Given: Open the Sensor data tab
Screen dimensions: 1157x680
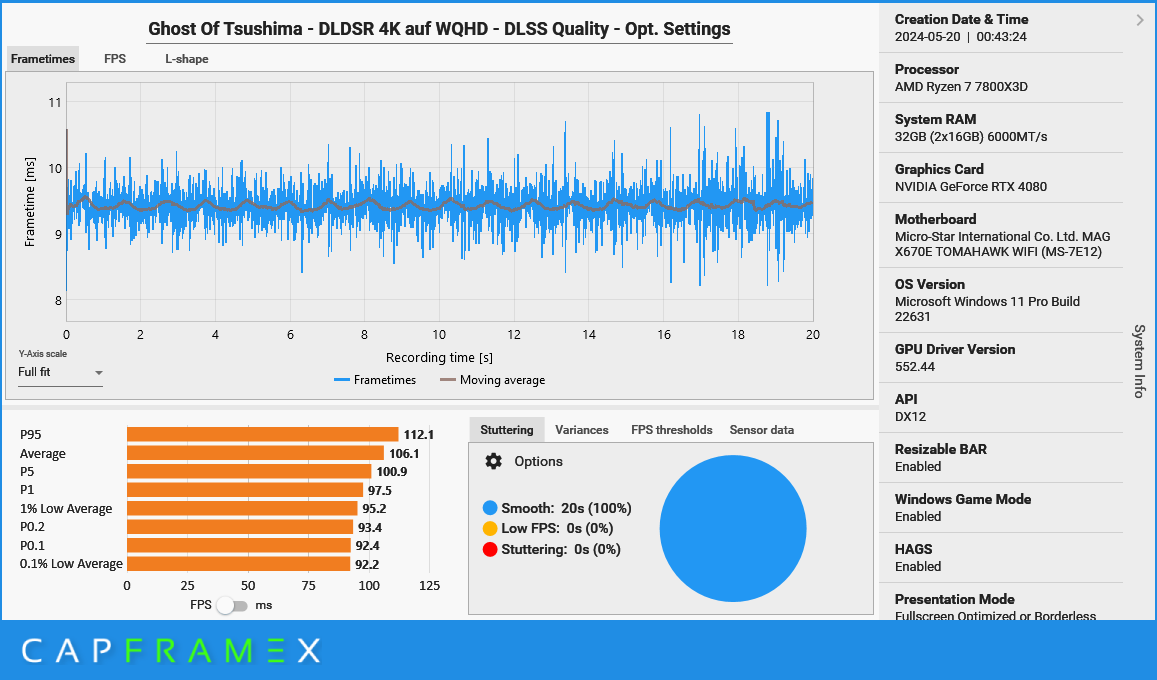Looking at the screenshot, I should 761,430.
